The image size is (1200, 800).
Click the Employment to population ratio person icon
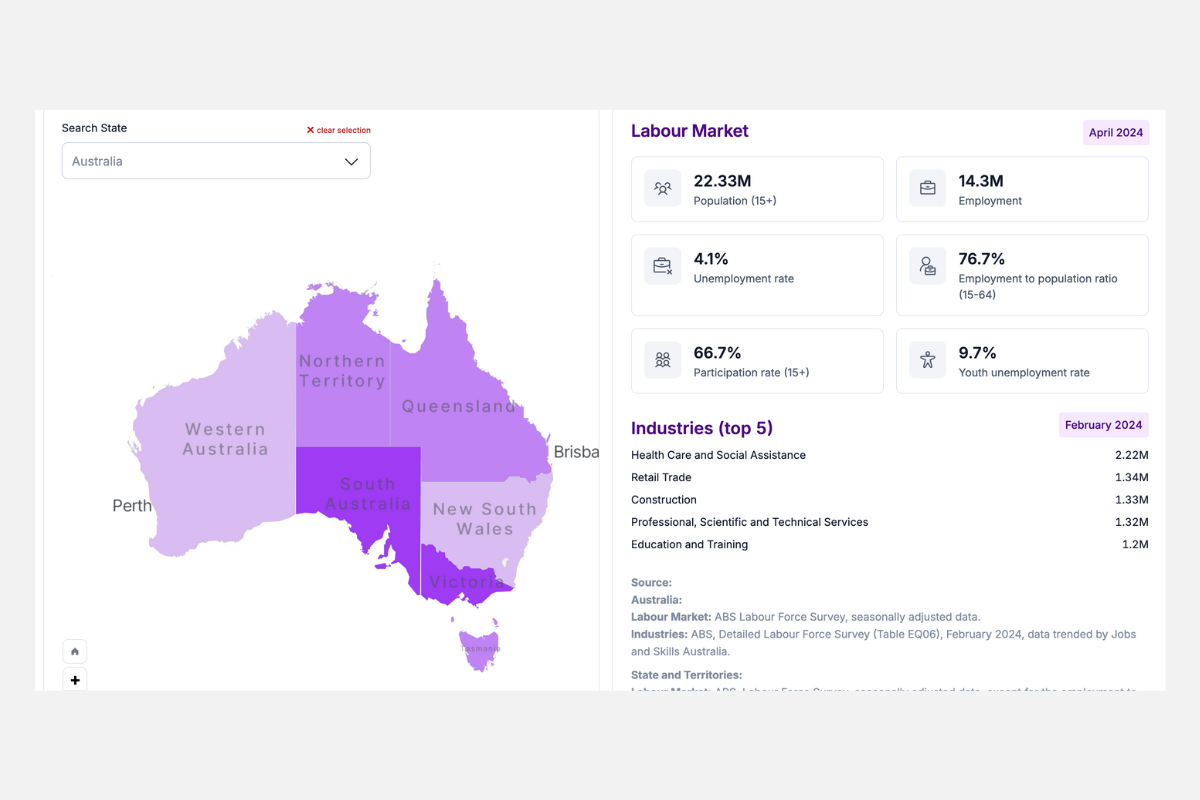point(927,265)
